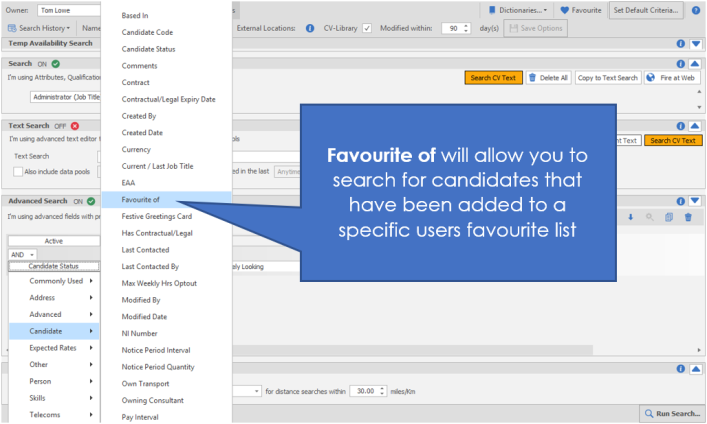This screenshot has width=707, height=424.
Task: Open the AND operator dropdown
Action: (20, 254)
